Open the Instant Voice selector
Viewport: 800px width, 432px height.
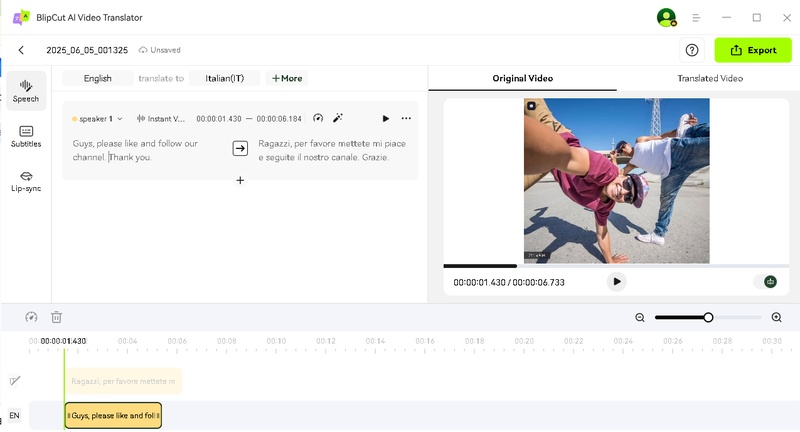(x=161, y=119)
